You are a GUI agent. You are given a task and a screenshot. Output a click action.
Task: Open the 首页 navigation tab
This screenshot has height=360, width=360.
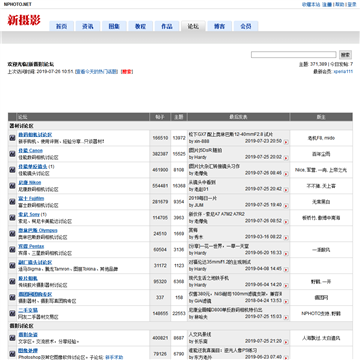[61, 26]
